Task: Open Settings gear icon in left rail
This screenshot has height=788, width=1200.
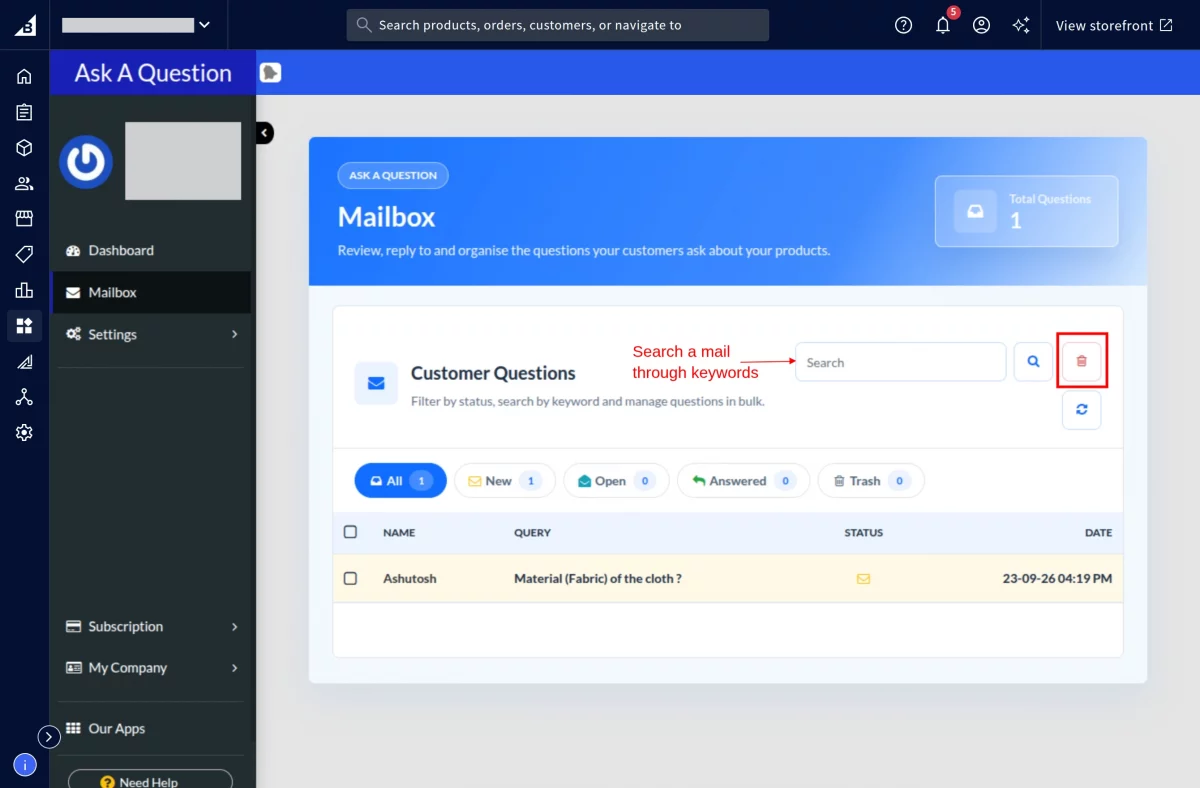Action: coord(24,432)
